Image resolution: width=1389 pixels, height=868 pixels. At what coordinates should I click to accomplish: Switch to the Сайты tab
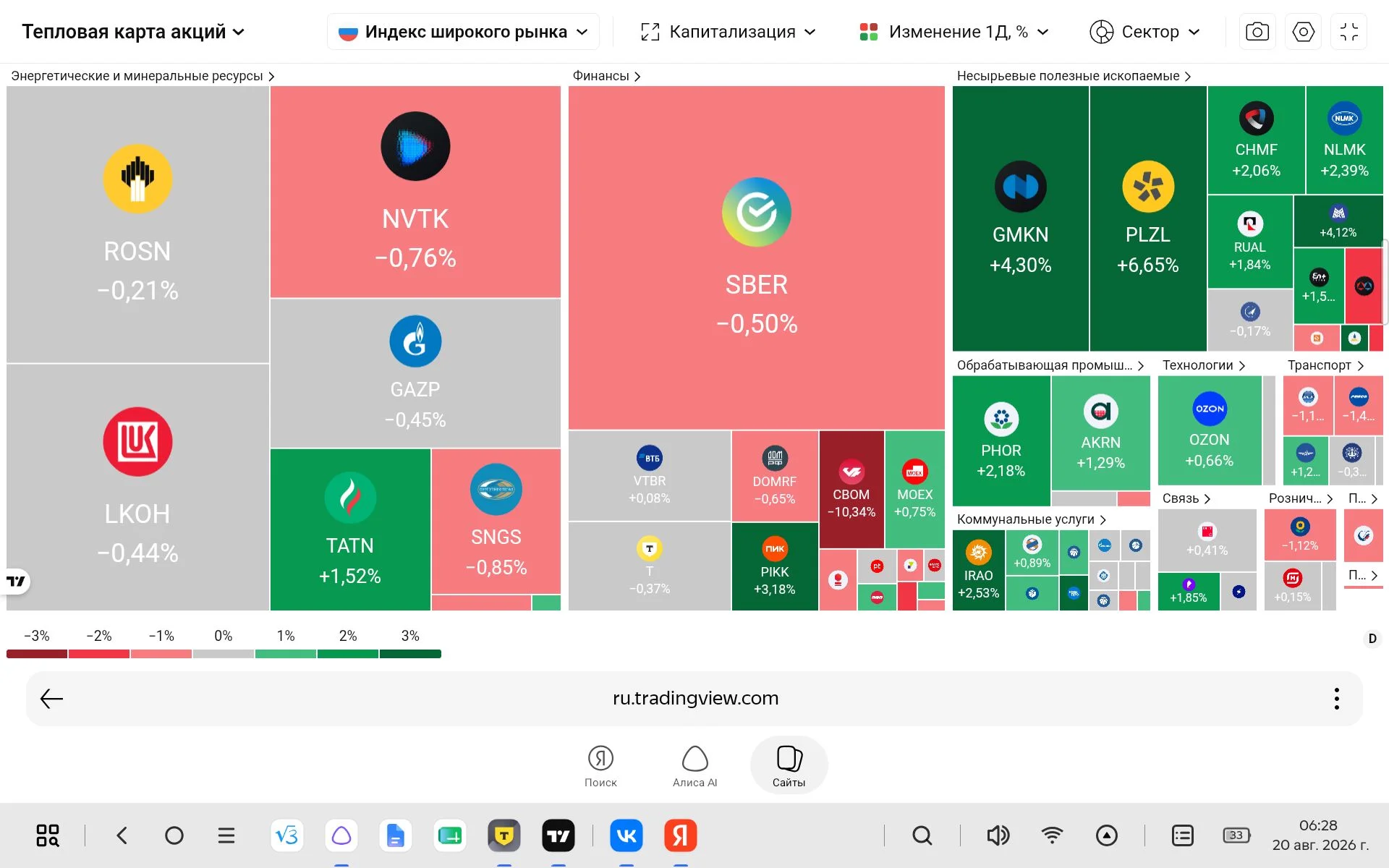(789, 766)
